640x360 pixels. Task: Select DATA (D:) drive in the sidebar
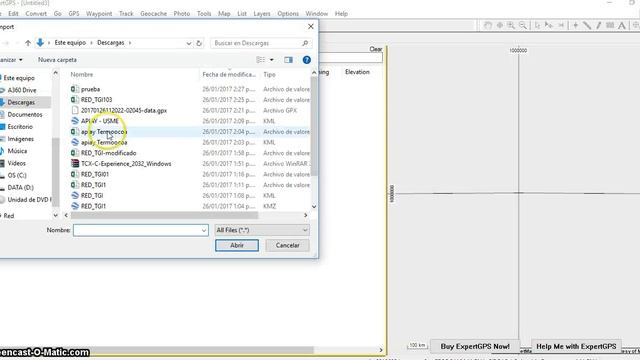[x=20, y=188]
